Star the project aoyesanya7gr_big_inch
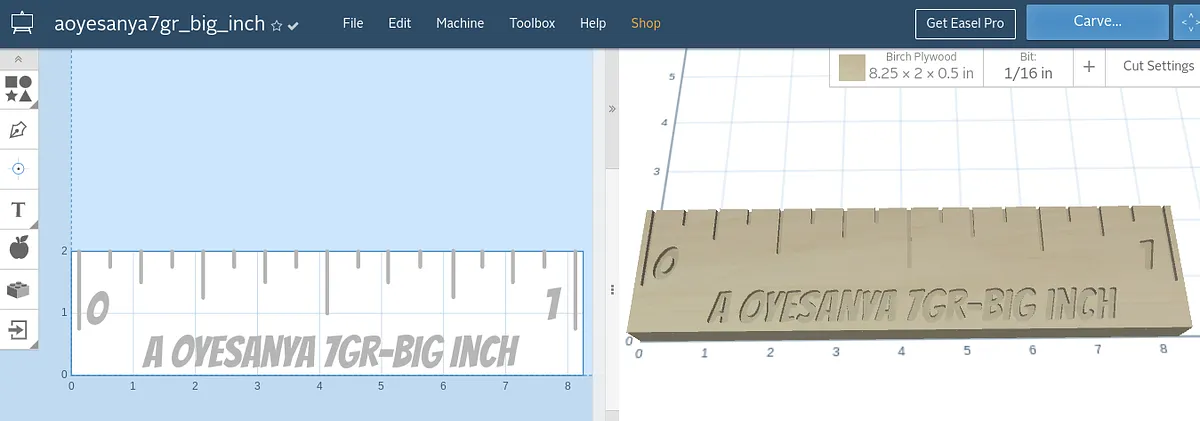 [277, 25]
